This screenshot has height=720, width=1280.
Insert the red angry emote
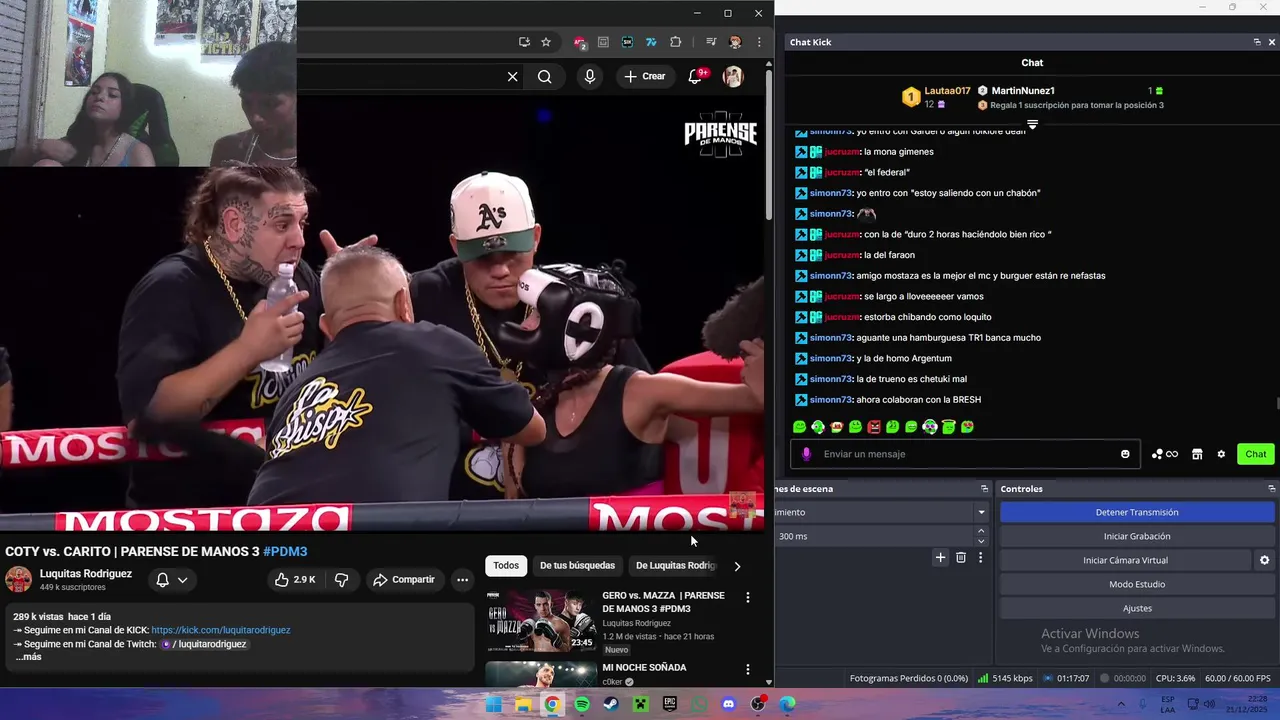click(874, 427)
